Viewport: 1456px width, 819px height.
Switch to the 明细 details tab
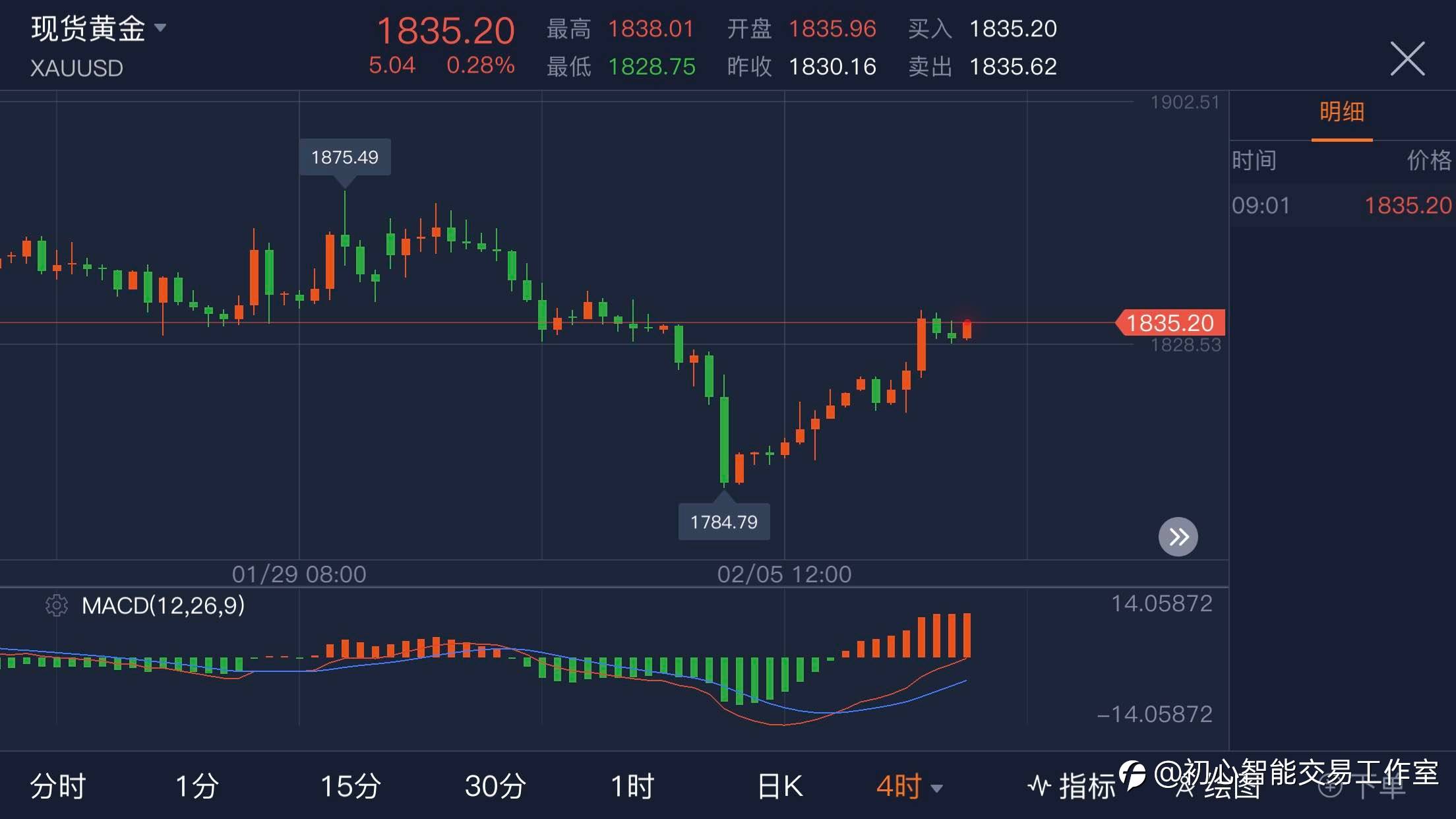[x=1341, y=112]
